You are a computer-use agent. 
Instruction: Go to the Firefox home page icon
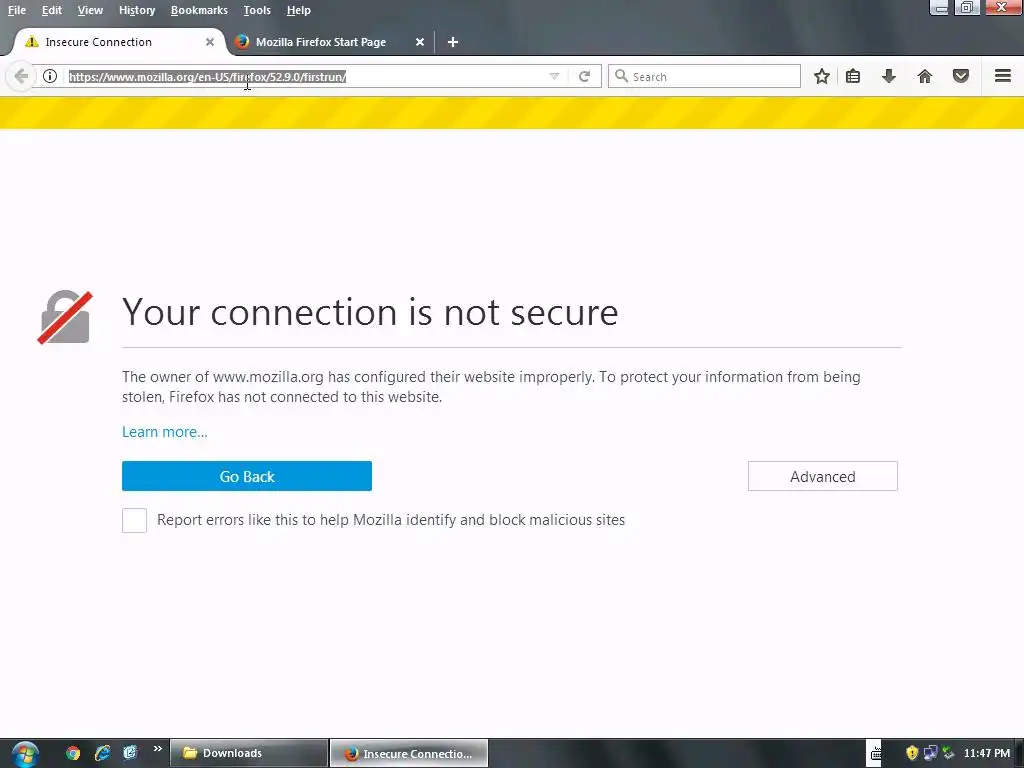pos(925,76)
